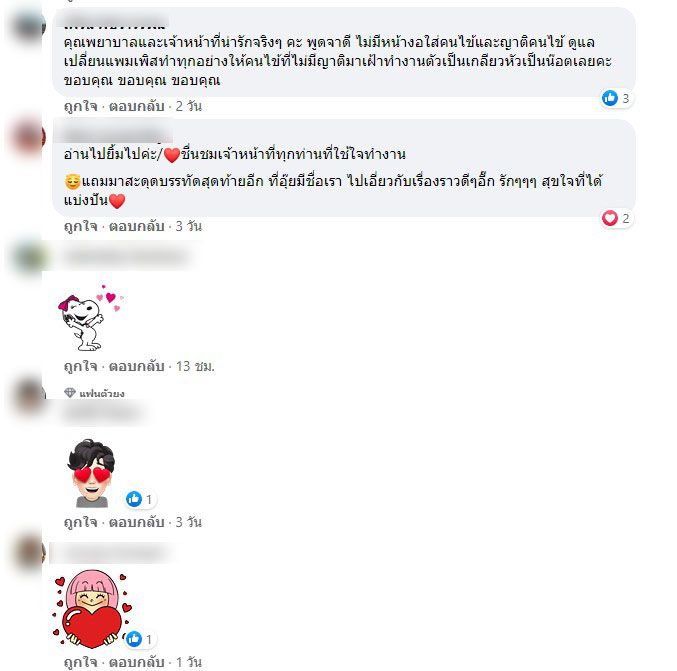Click the heart reaction showing 2 loves

point(617,218)
